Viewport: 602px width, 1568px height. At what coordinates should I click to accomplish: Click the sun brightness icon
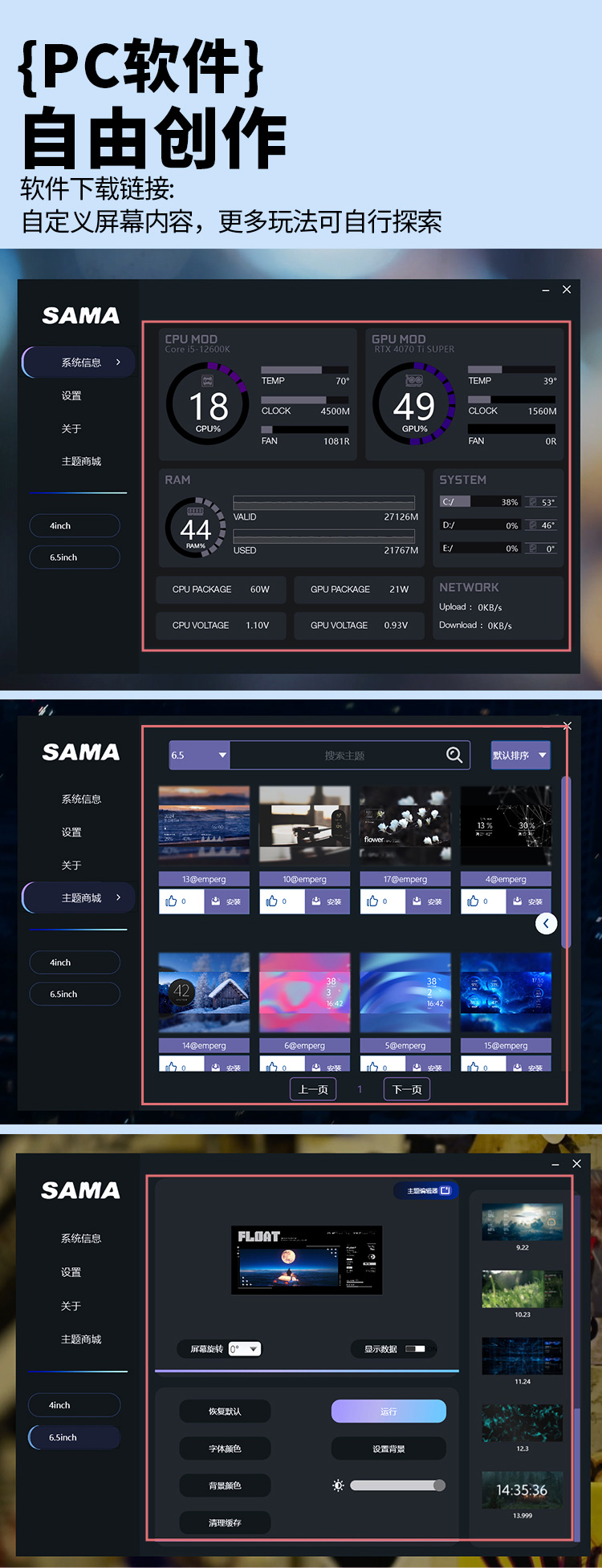(338, 1485)
